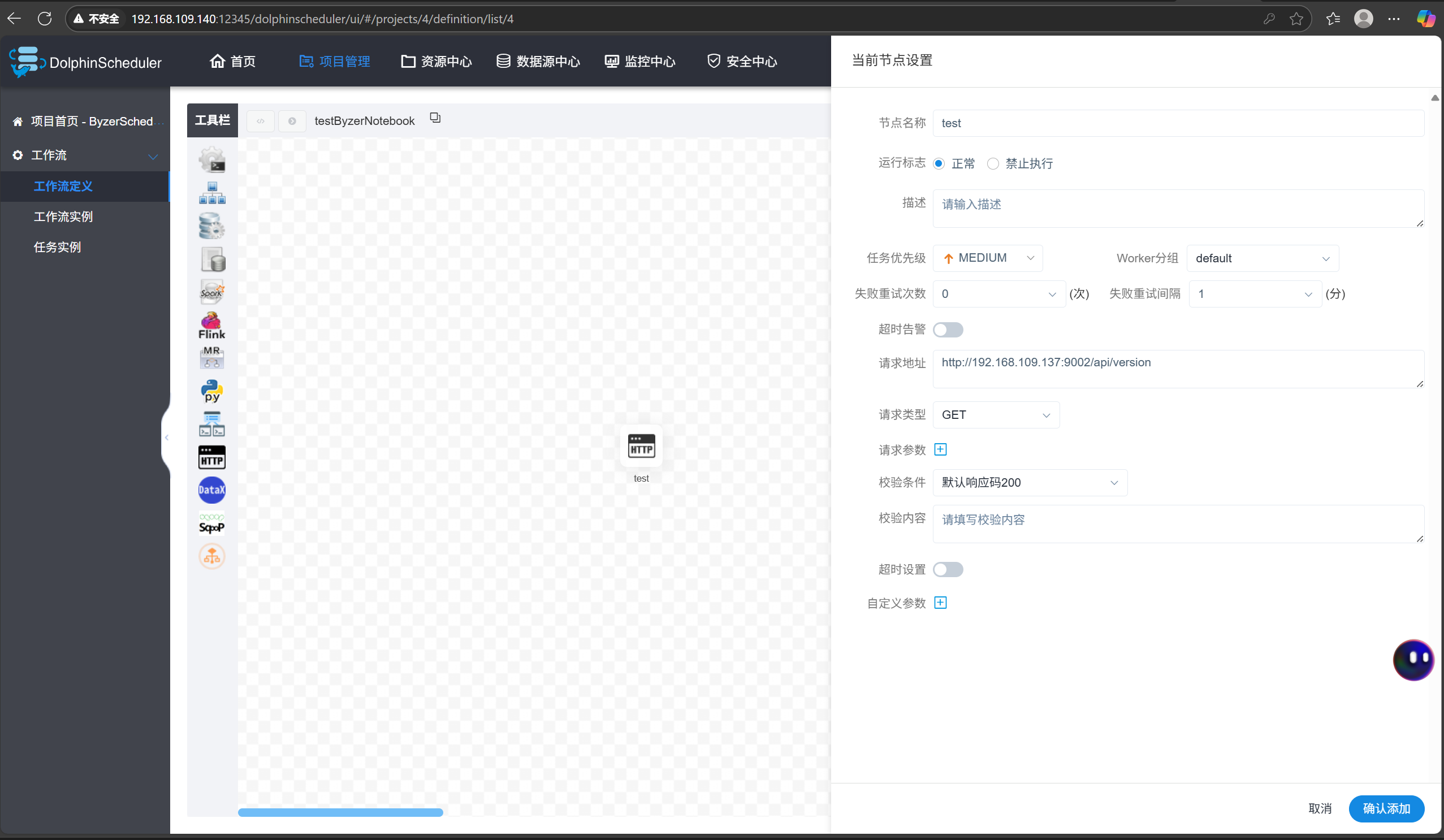This screenshot has width=1444, height=840.
Task: Enable the 超时告警 switch
Action: point(948,330)
